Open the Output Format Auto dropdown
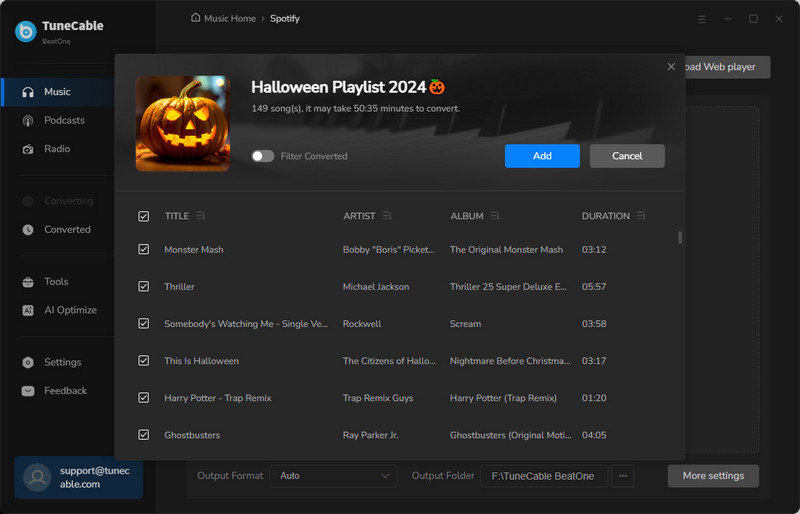Screen dimensions: 800x514 (x=333, y=476)
